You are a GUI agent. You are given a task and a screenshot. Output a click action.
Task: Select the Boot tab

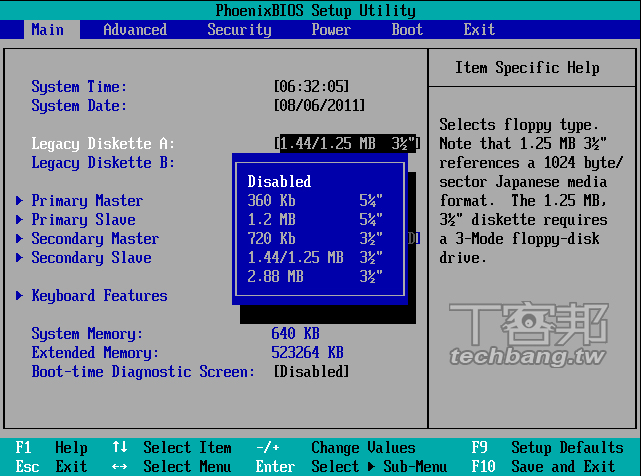407,29
